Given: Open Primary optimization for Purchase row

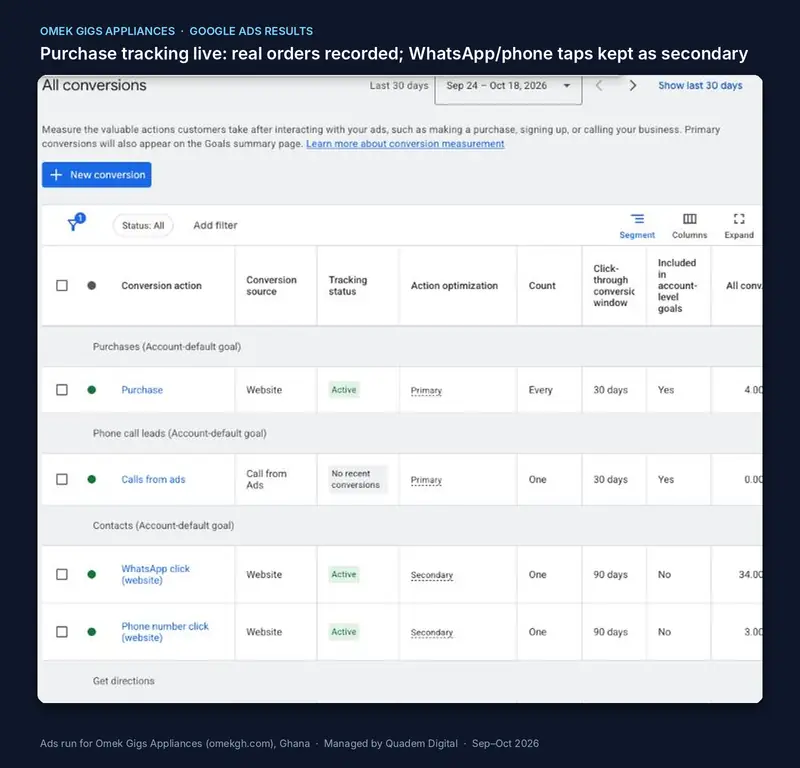Looking at the screenshot, I should tap(426, 390).
